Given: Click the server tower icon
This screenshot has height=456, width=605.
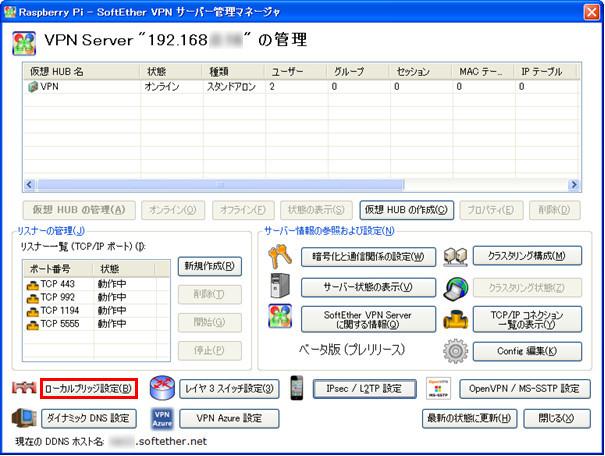Looking at the screenshot, I should 280,286.
